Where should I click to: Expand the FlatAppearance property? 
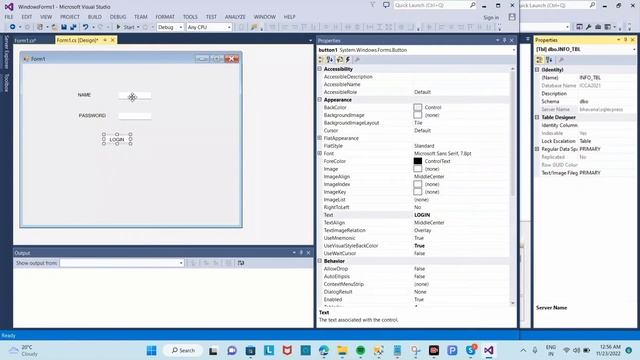click(x=320, y=138)
